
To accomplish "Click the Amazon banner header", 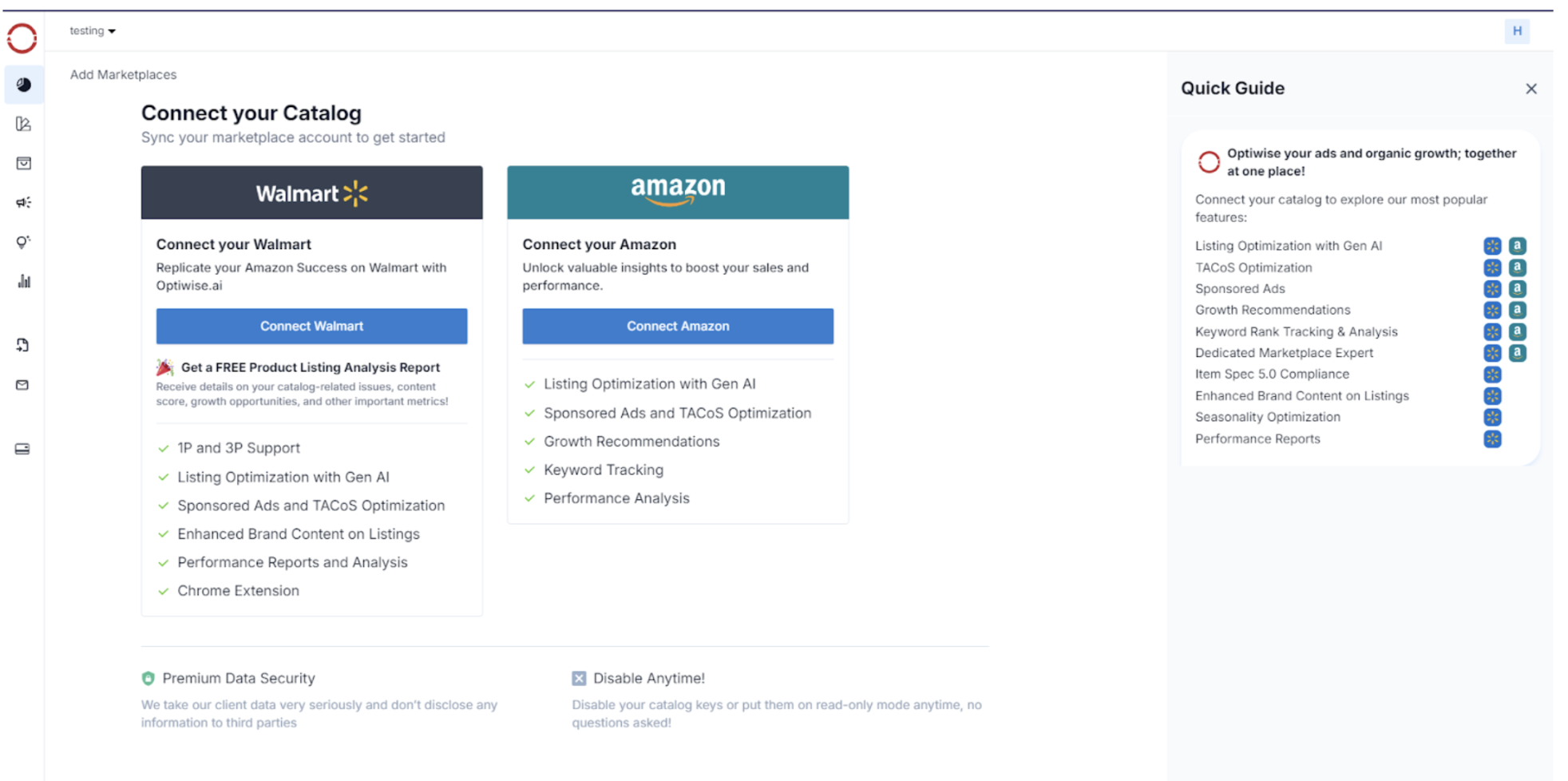I will tap(677, 192).
